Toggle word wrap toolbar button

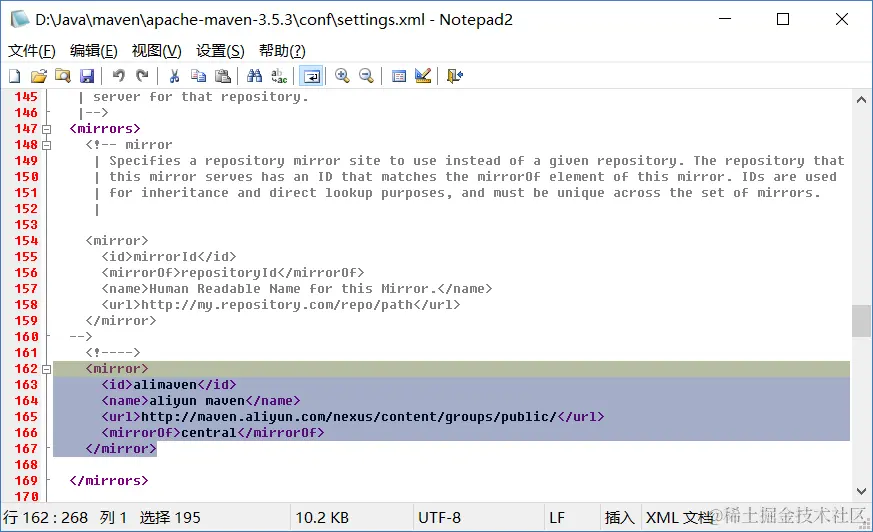point(311,76)
